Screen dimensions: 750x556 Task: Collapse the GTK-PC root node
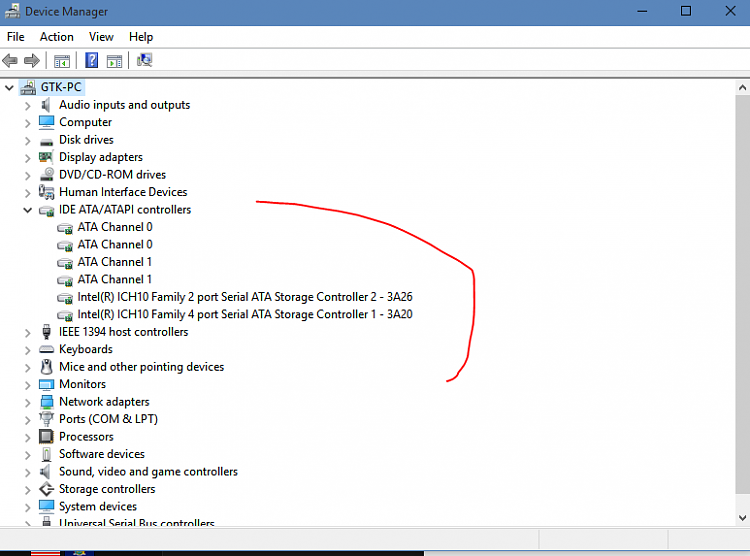(x=9, y=88)
